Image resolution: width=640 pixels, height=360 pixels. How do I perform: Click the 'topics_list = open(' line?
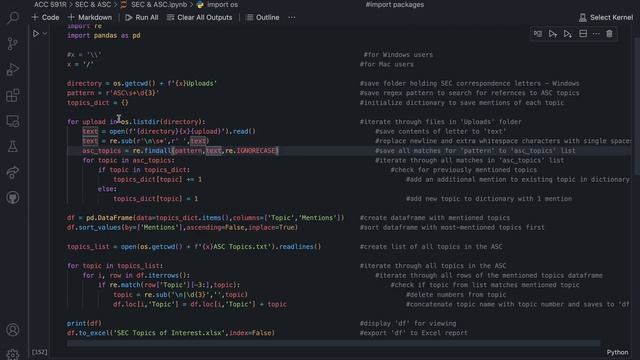[194, 247]
